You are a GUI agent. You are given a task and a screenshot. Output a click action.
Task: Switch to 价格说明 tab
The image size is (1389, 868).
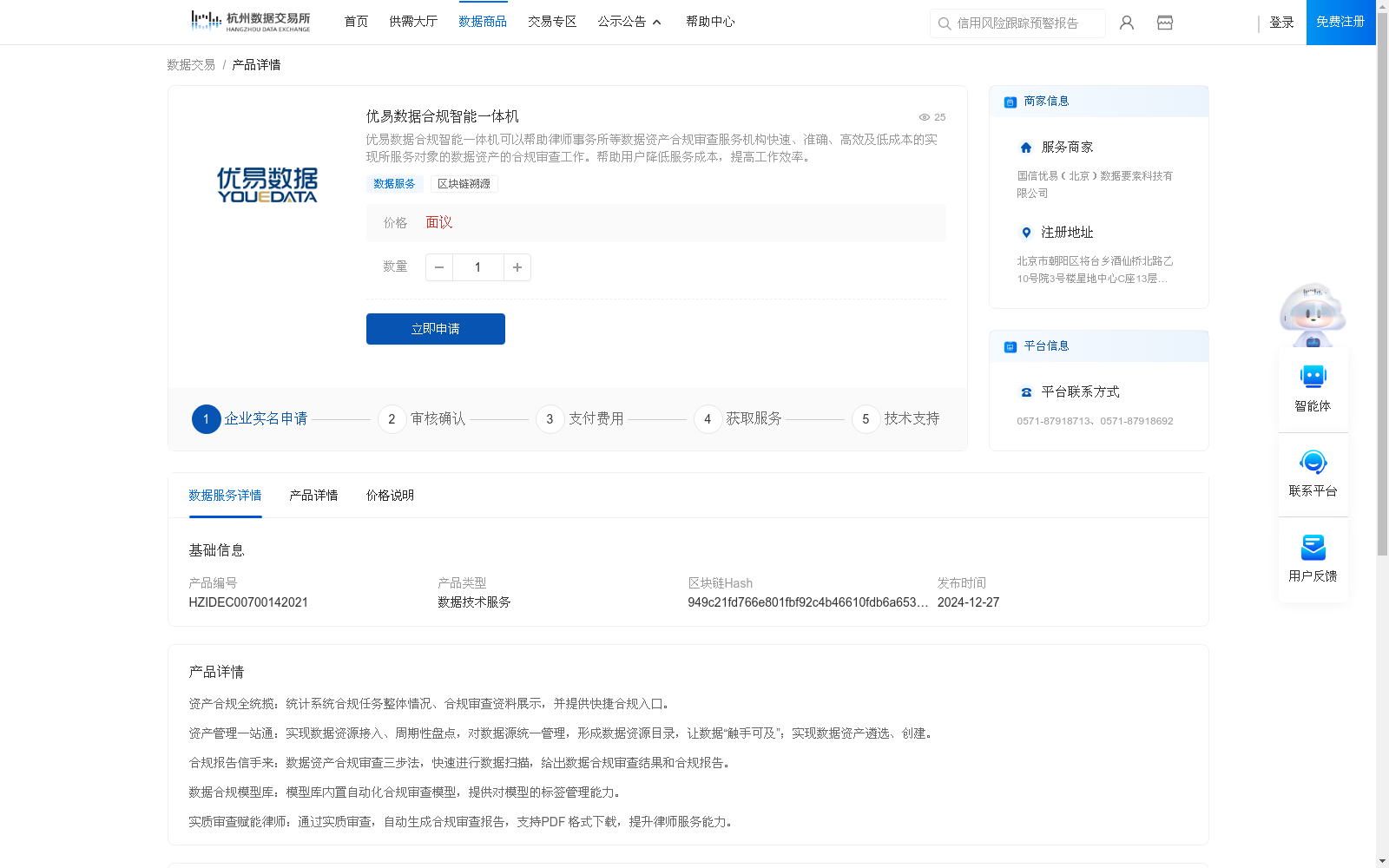[390, 496]
